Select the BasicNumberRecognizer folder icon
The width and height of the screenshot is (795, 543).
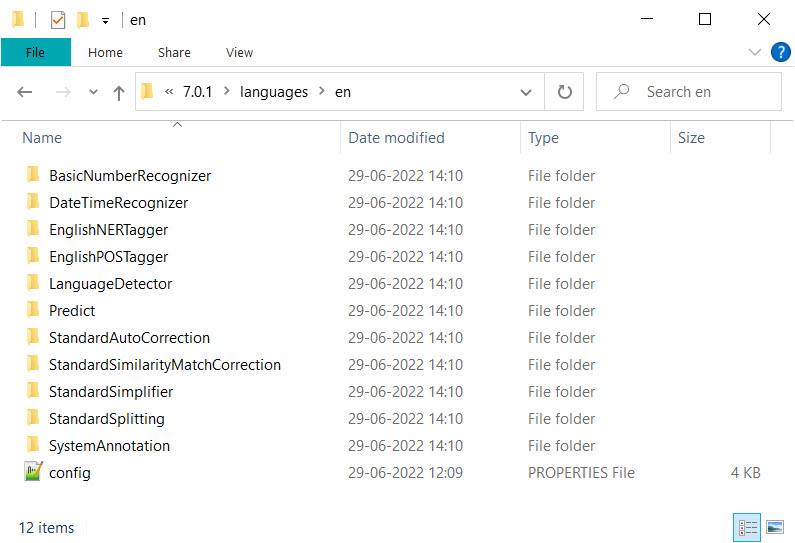[x=33, y=175]
